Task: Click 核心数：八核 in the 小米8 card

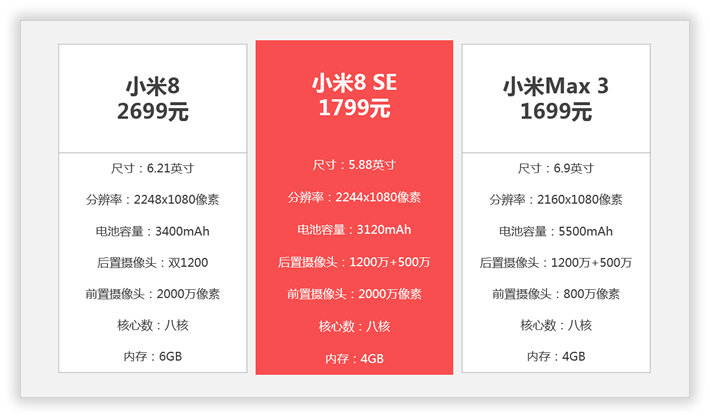Action: coord(153,325)
